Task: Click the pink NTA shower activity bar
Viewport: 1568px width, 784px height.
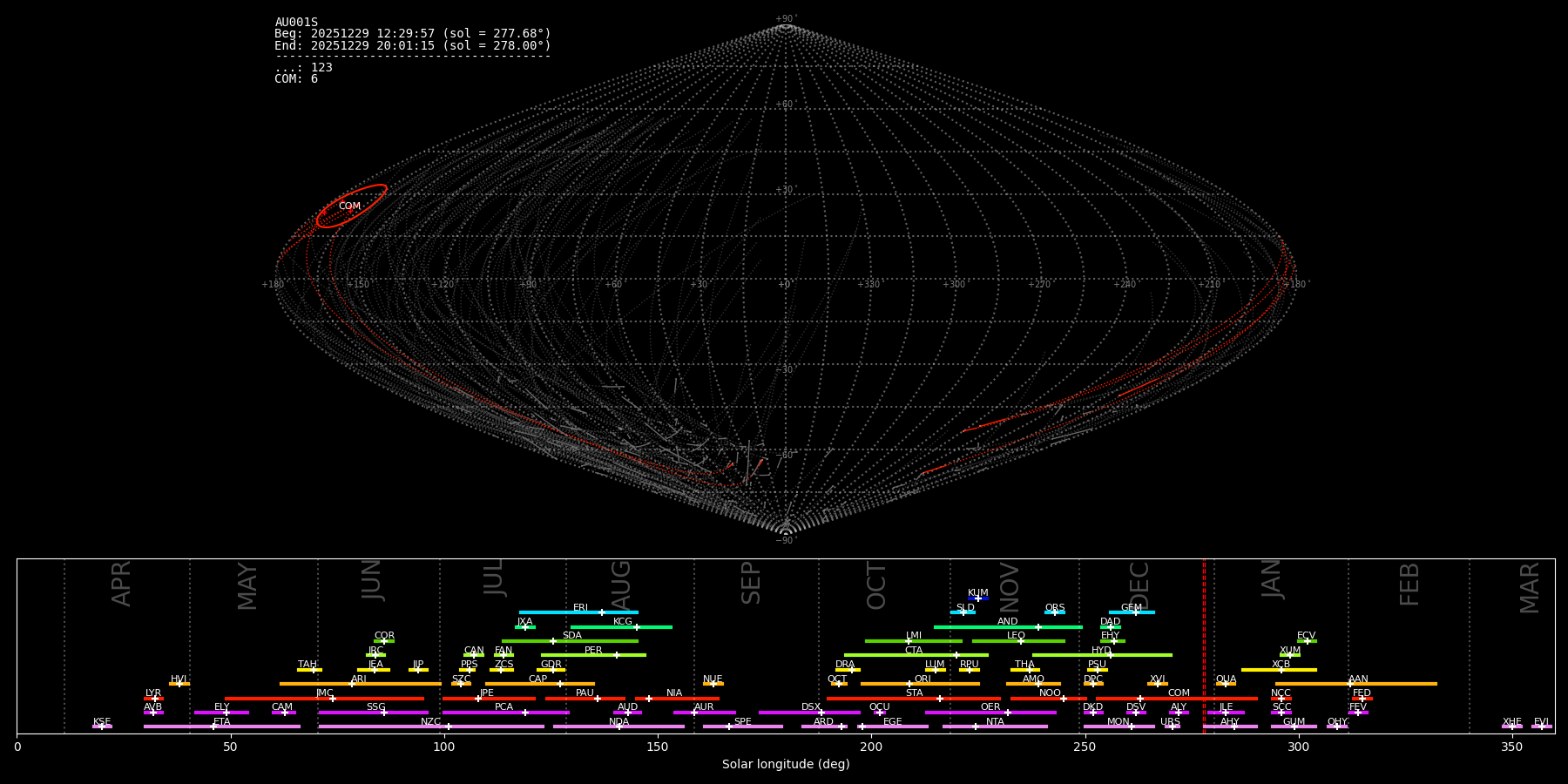Action: pyautogui.click(x=995, y=727)
